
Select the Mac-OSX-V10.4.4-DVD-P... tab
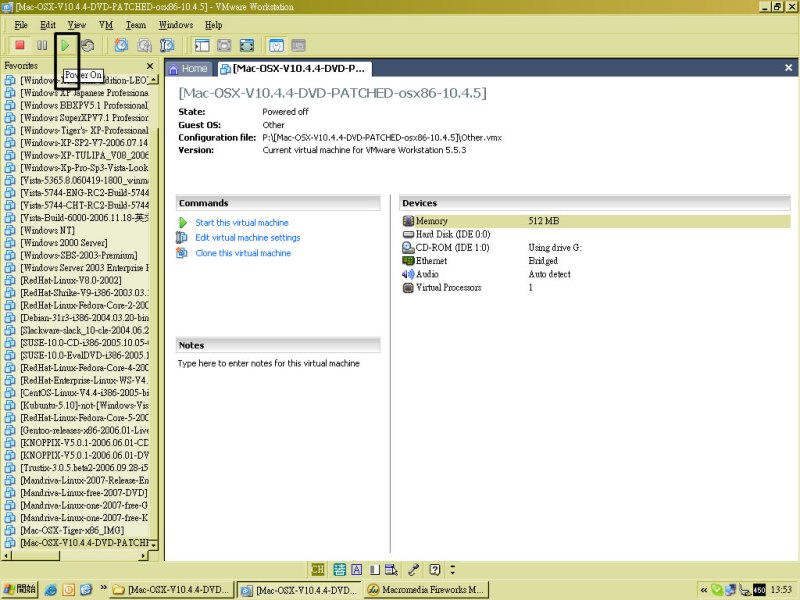(294, 68)
